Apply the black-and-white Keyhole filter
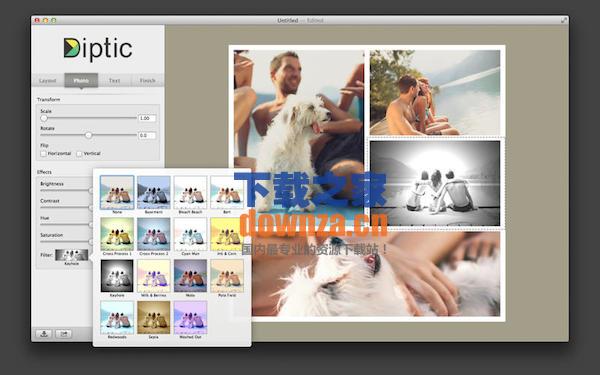Image resolution: width=600 pixels, height=375 pixels. tap(117, 276)
